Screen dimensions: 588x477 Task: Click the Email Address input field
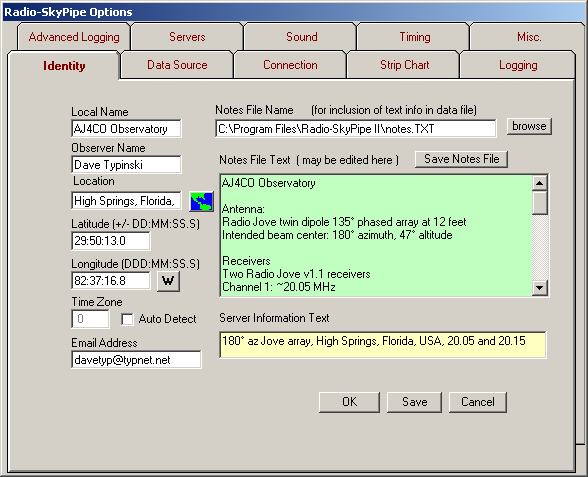pyautogui.click(x=136, y=360)
